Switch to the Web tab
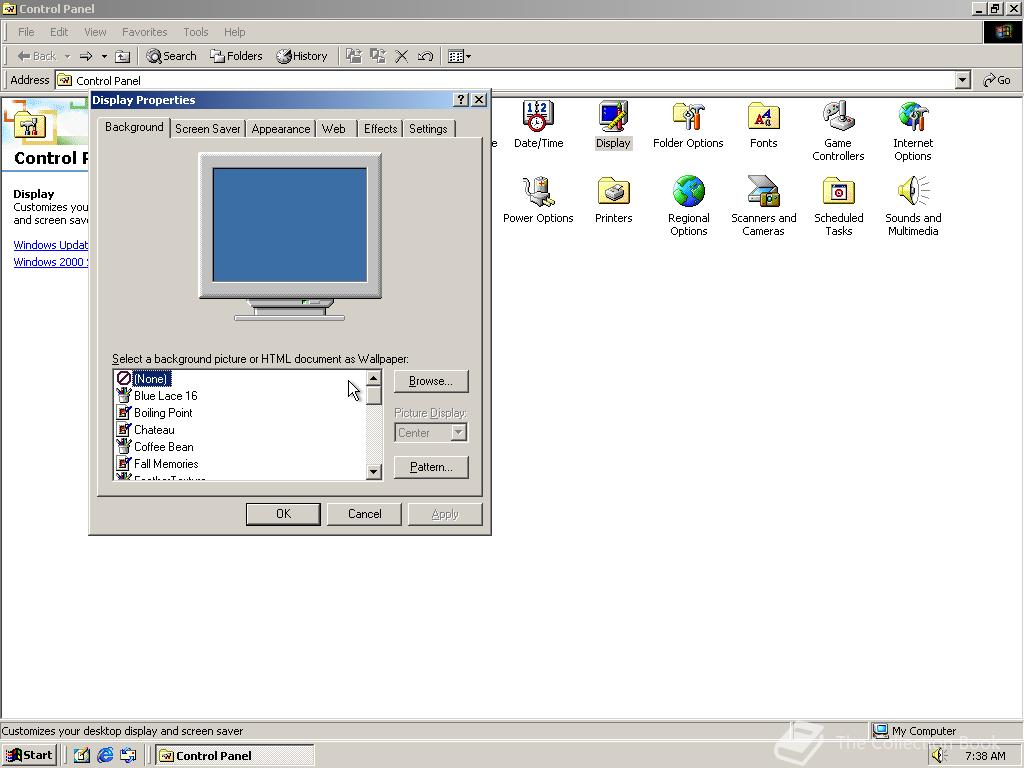The height and width of the screenshot is (768, 1024). tap(334, 129)
